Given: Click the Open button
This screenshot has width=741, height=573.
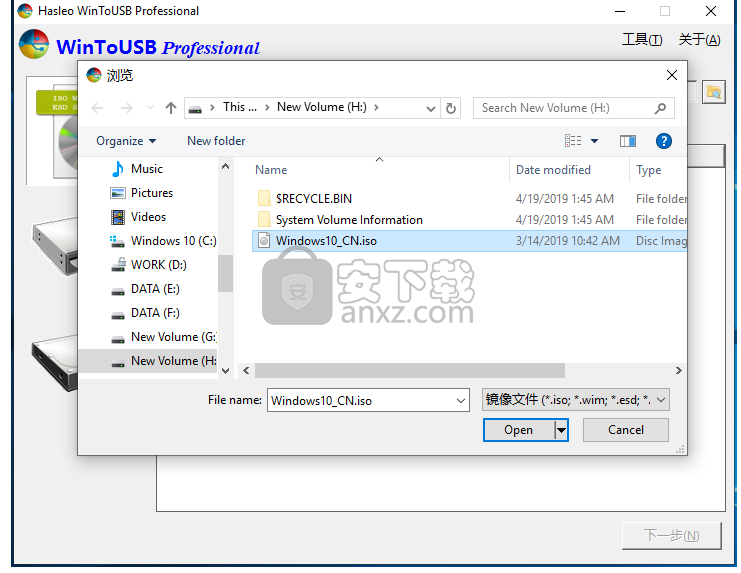Looking at the screenshot, I should pyautogui.click(x=518, y=430).
